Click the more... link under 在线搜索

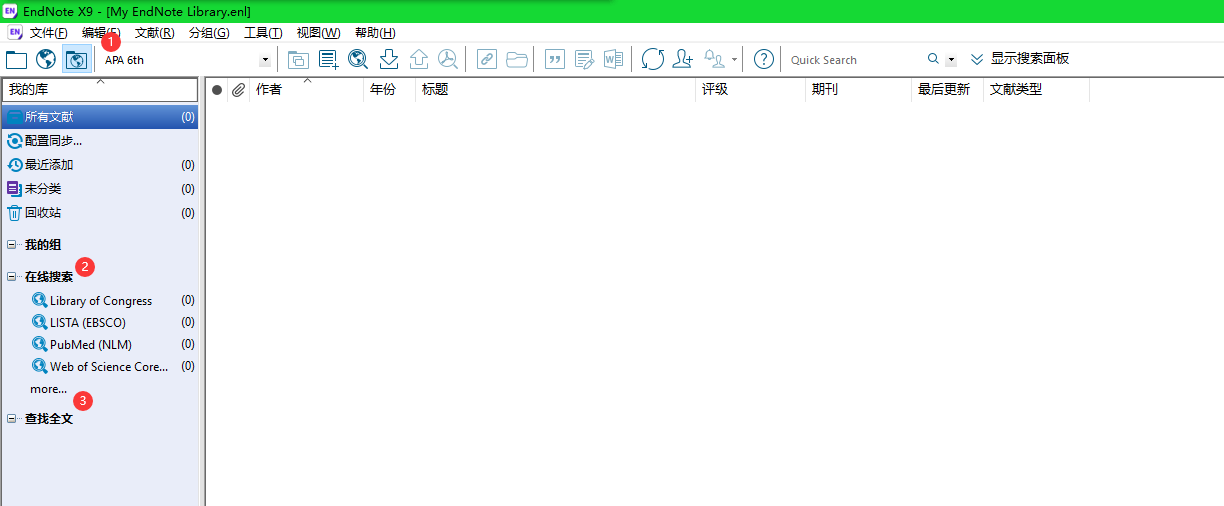tap(49, 389)
